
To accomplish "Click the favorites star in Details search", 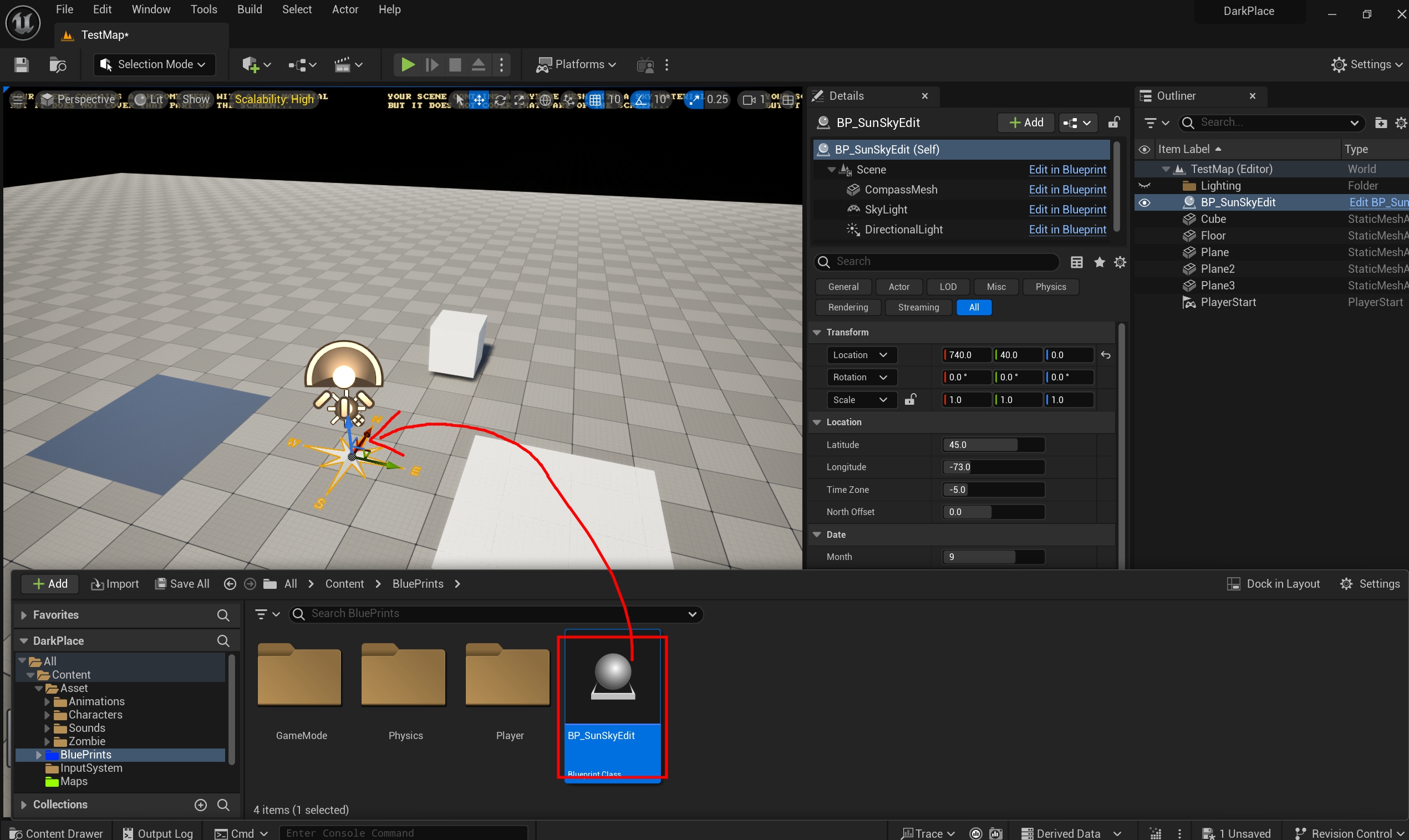I will pyautogui.click(x=1100, y=262).
